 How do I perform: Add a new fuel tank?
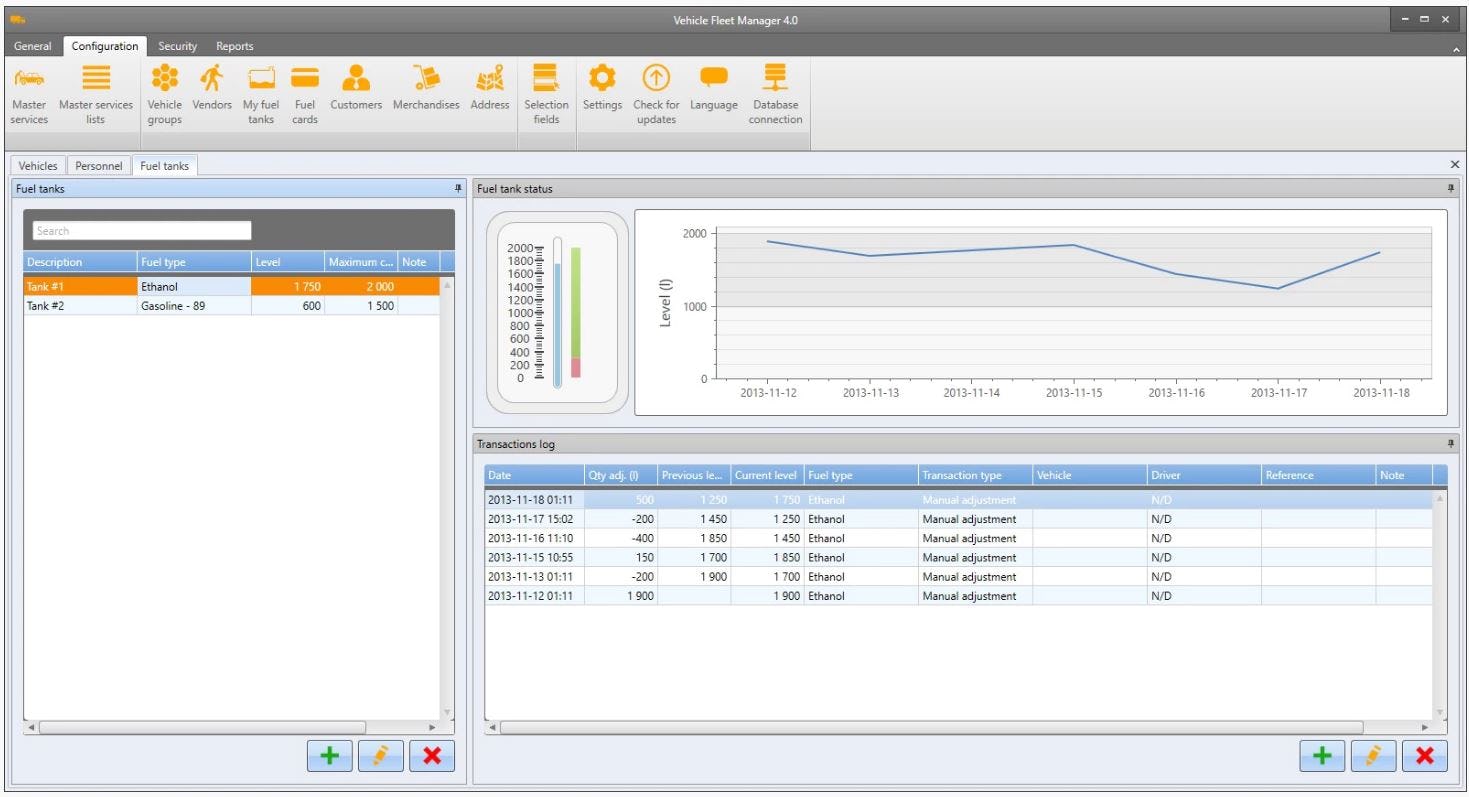click(x=330, y=756)
